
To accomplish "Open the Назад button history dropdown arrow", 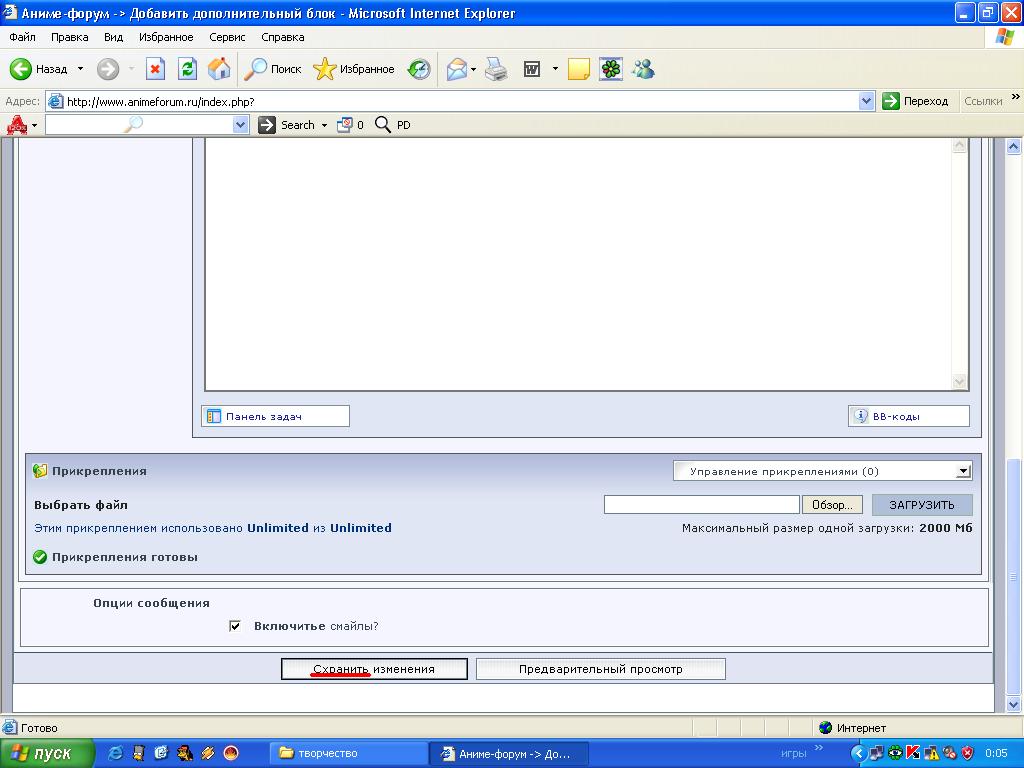I will pyautogui.click(x=81, y=69).
